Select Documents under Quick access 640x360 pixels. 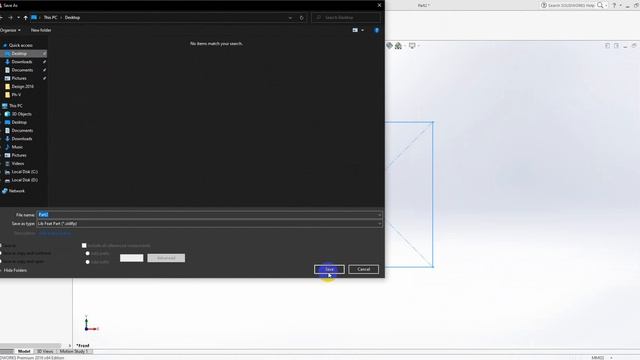(22, 70)
